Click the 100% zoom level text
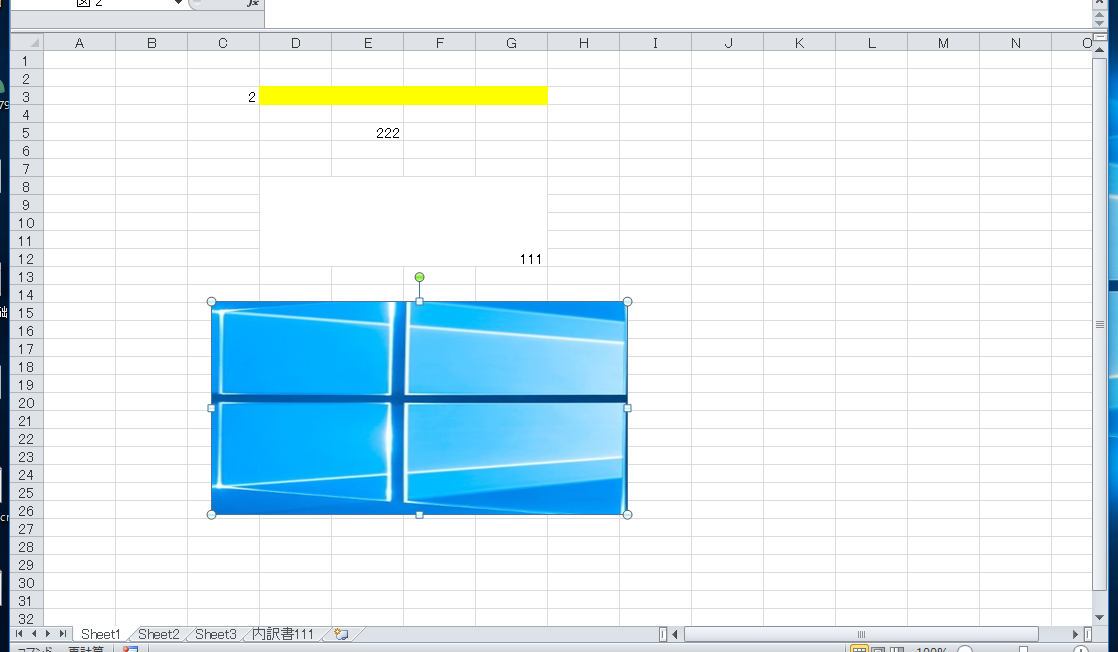The width and height of the screenshot is (1118, 652). point(931,649)
